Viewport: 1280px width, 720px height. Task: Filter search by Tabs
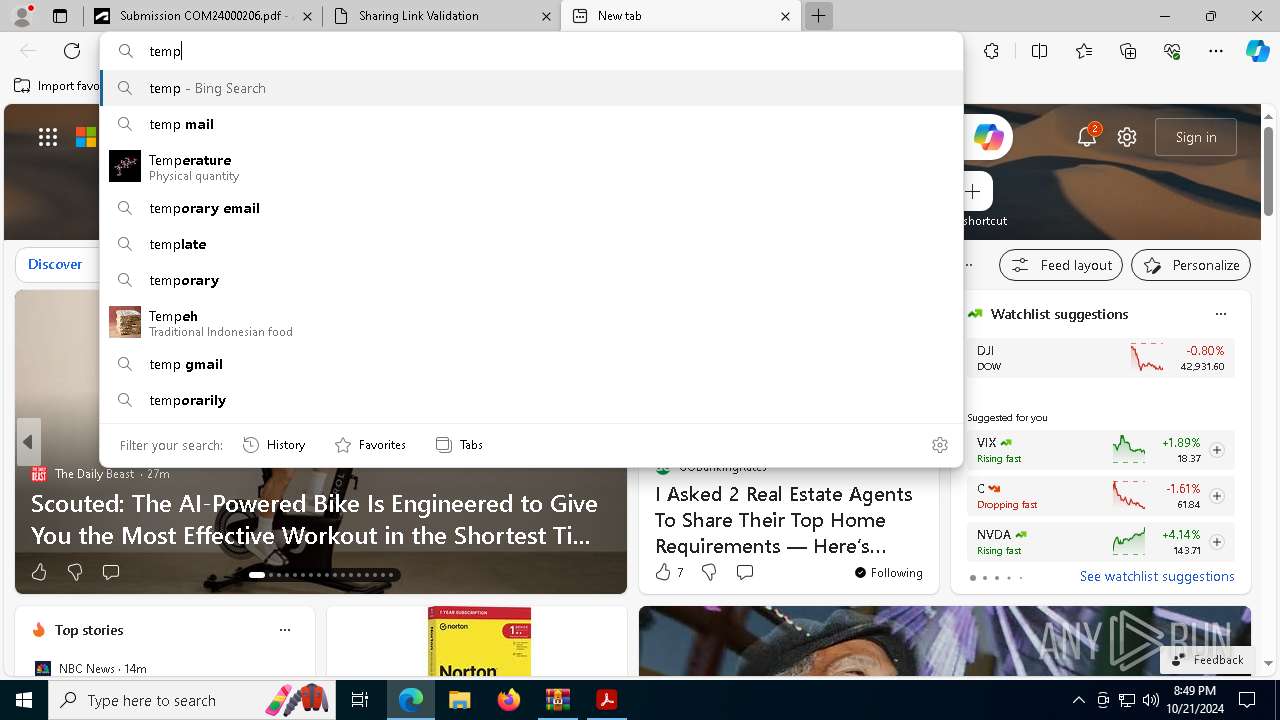tap(459, 445)
